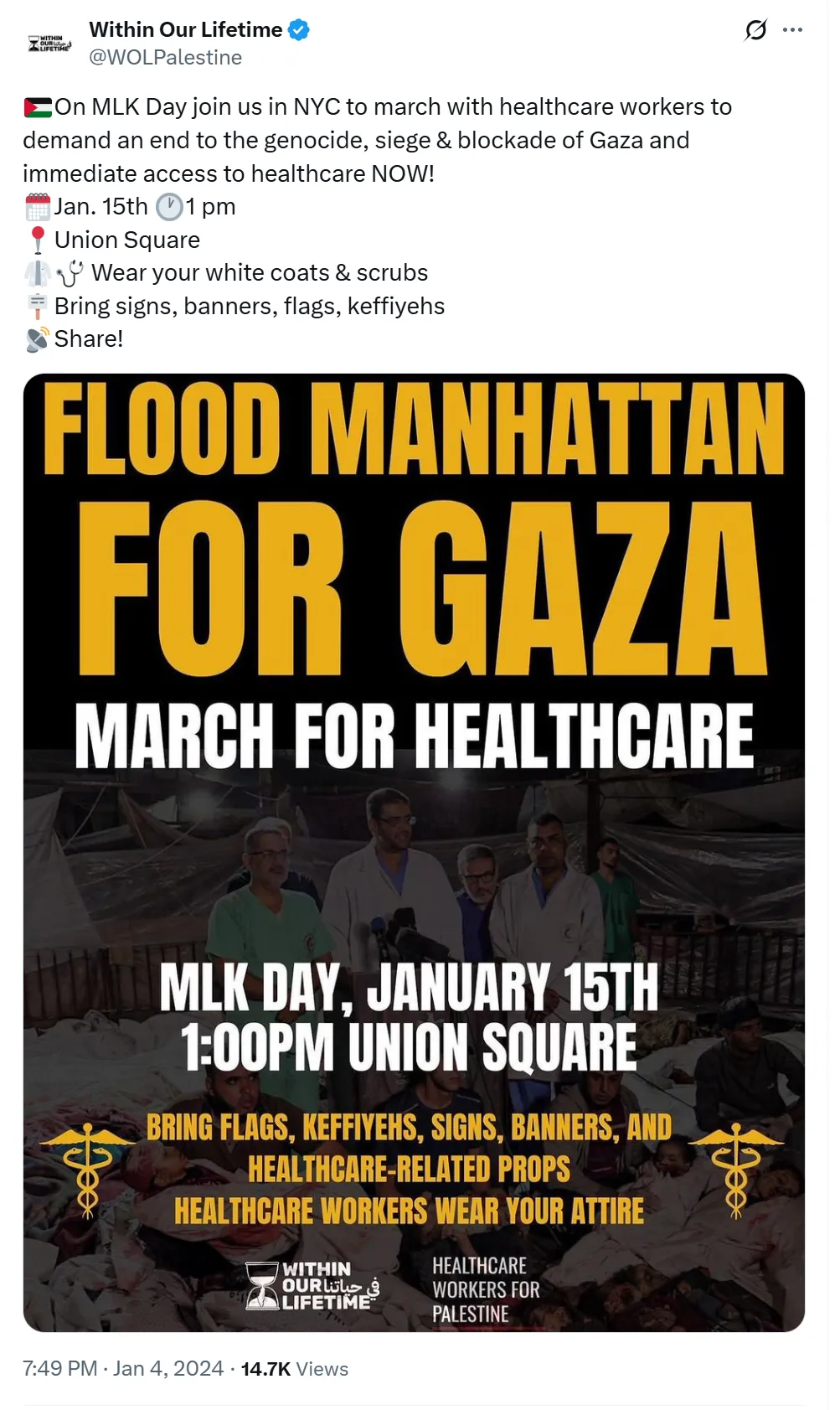Click the @WOLPalestine handle
This screenshot has width=840, height=1410.
tap(164, 57)
